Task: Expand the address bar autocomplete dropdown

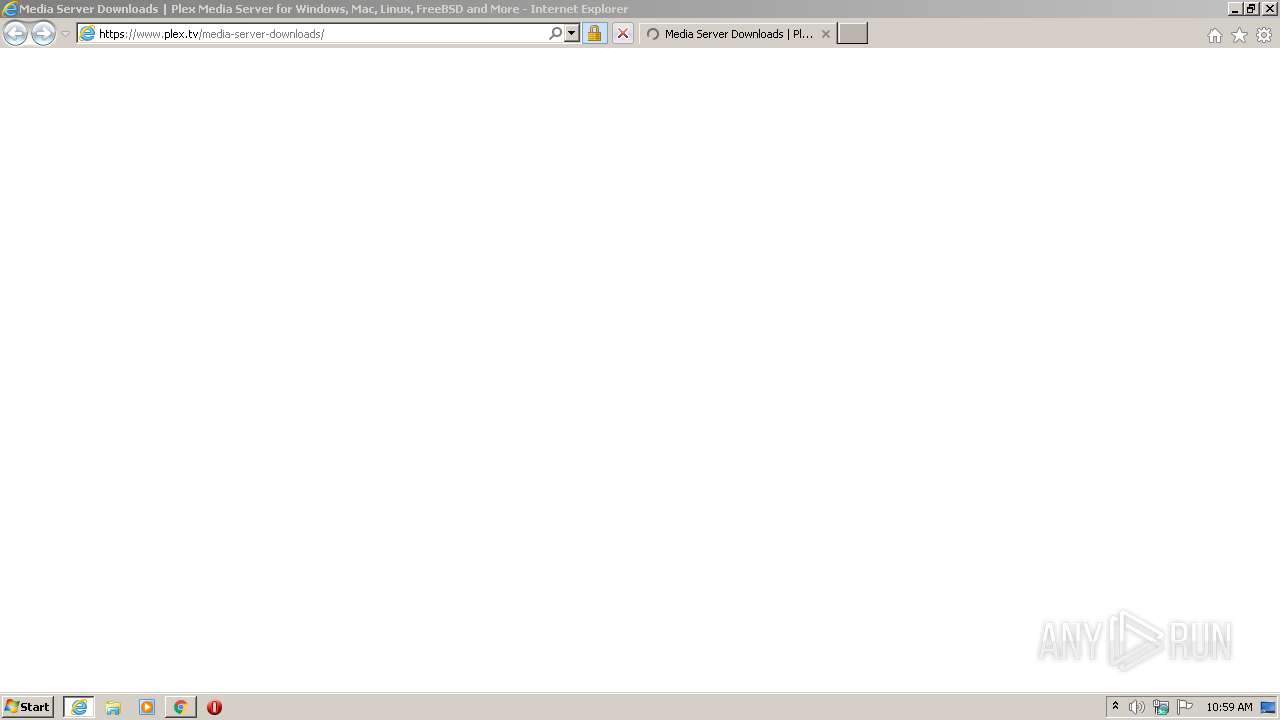Action: (572, 34)
